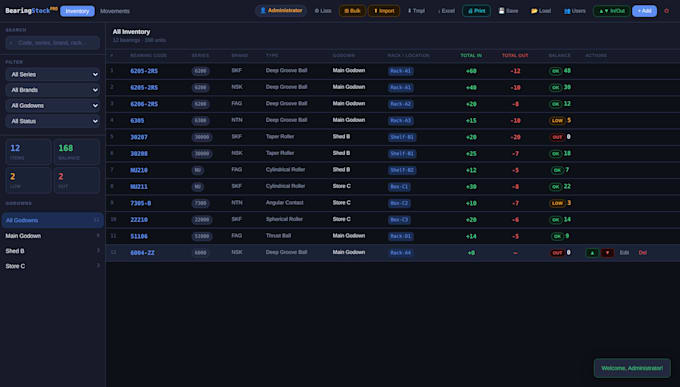The height and width of the screenshot is (387, 680).
Task: Open the All Brands dropdown
Action: click(x=52, y=90)
